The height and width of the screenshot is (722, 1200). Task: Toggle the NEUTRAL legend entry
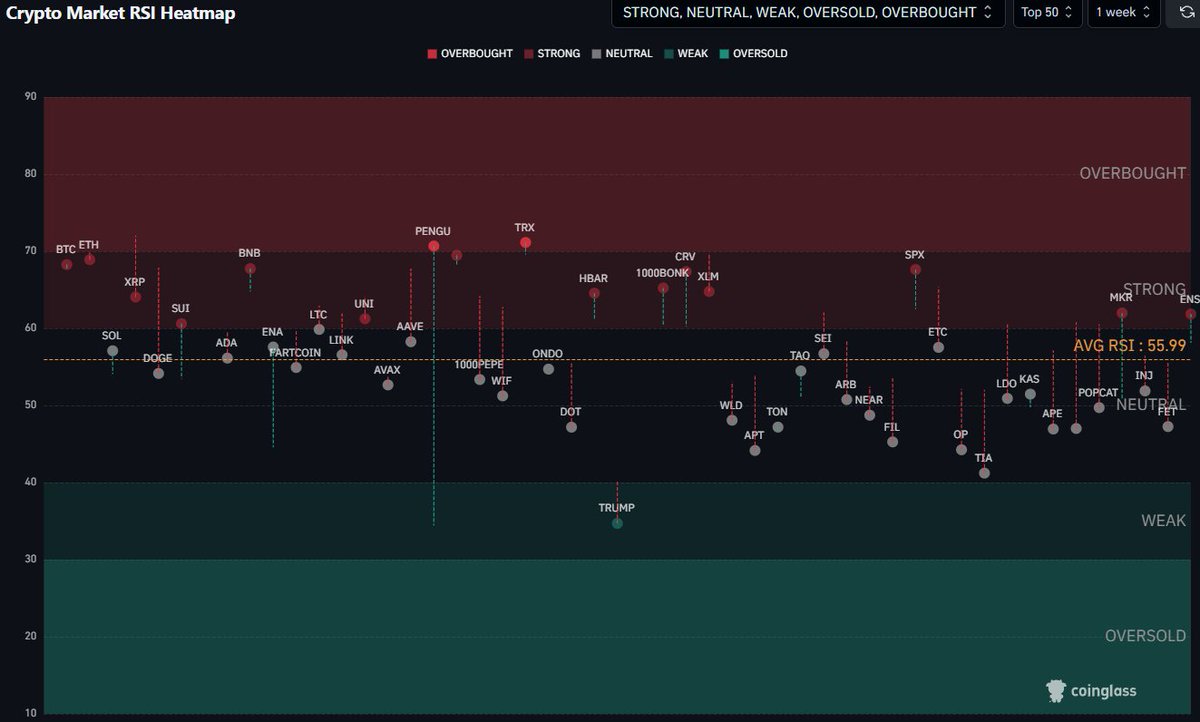pyautogui.click(x=621, y=54)
